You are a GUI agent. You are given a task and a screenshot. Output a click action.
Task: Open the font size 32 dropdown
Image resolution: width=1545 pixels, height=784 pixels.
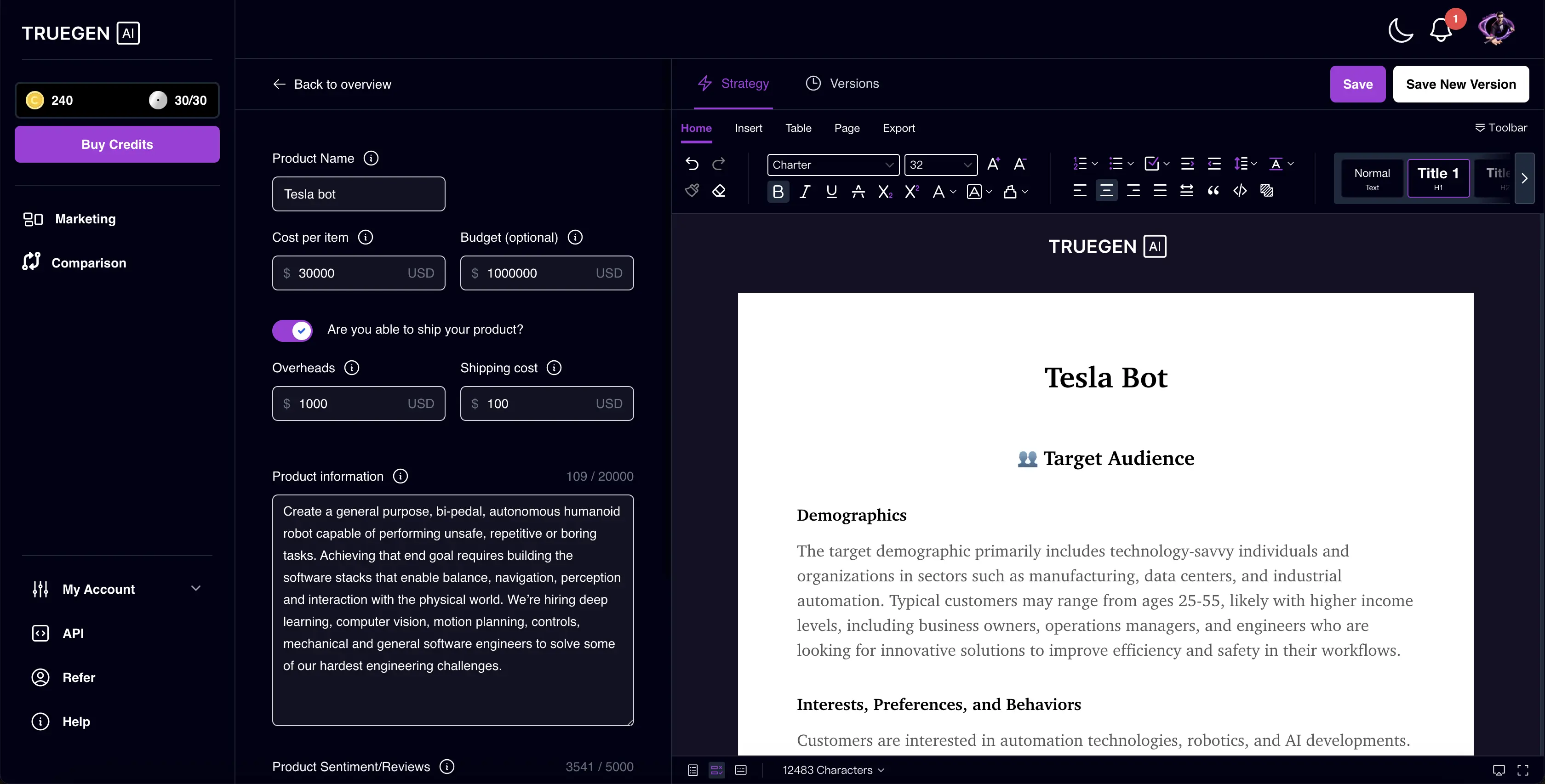(x=940, y=165)
